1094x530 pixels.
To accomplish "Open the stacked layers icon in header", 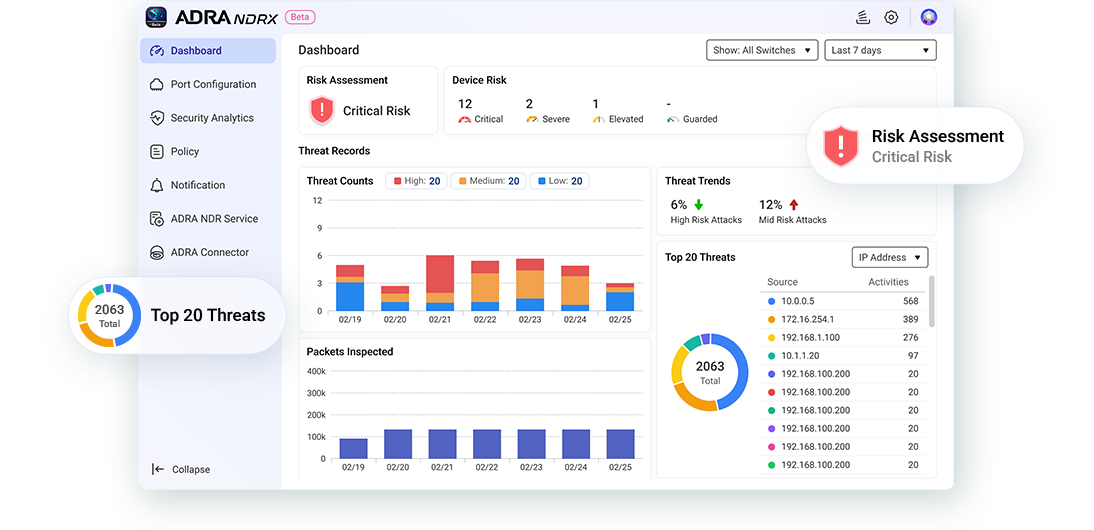I will coord(862,17).
